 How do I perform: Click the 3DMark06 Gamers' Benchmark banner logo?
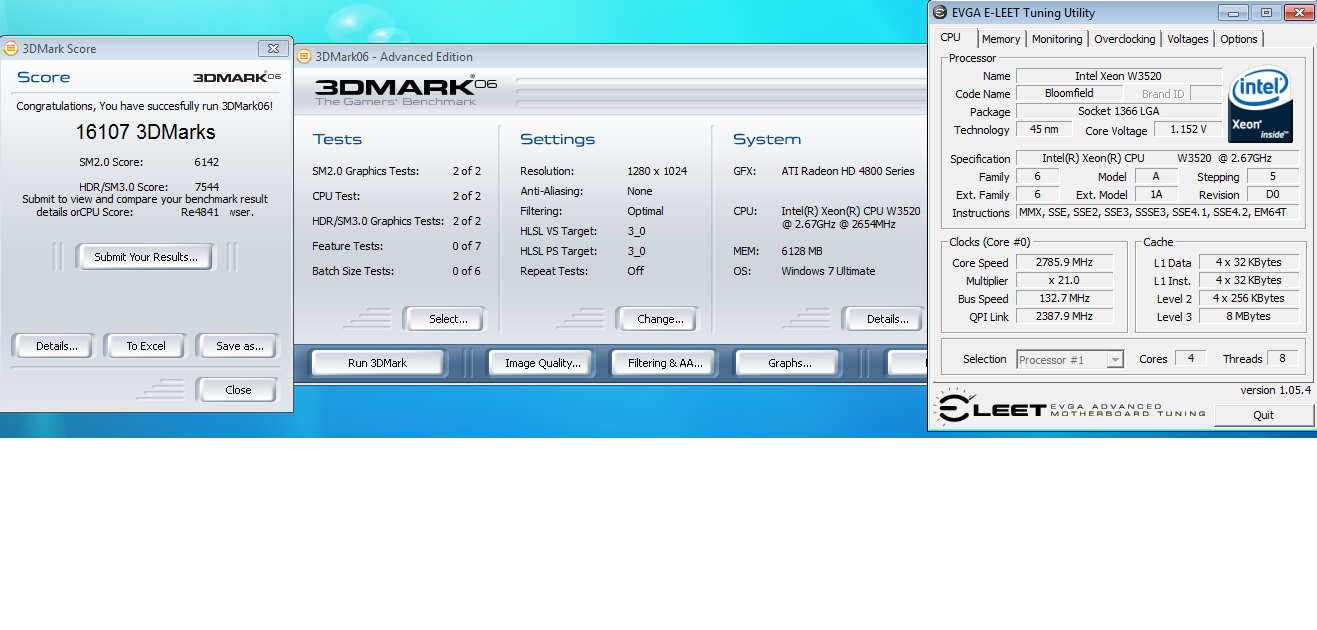tap(405, 92)
